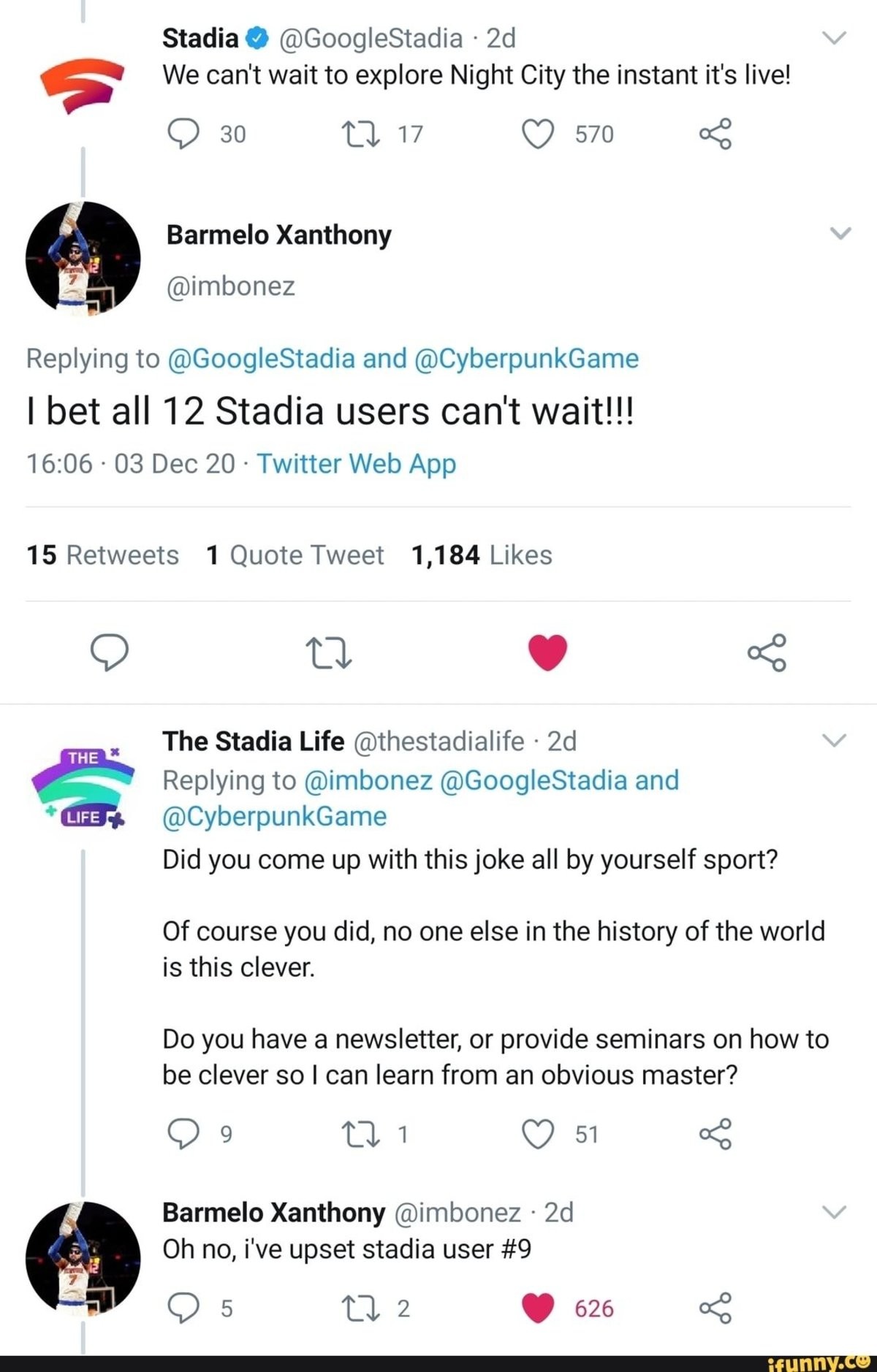This screenshot has height=1372, width=877.
Task: Share the 'stadia user #9' reply
Action: (715, 1308)
